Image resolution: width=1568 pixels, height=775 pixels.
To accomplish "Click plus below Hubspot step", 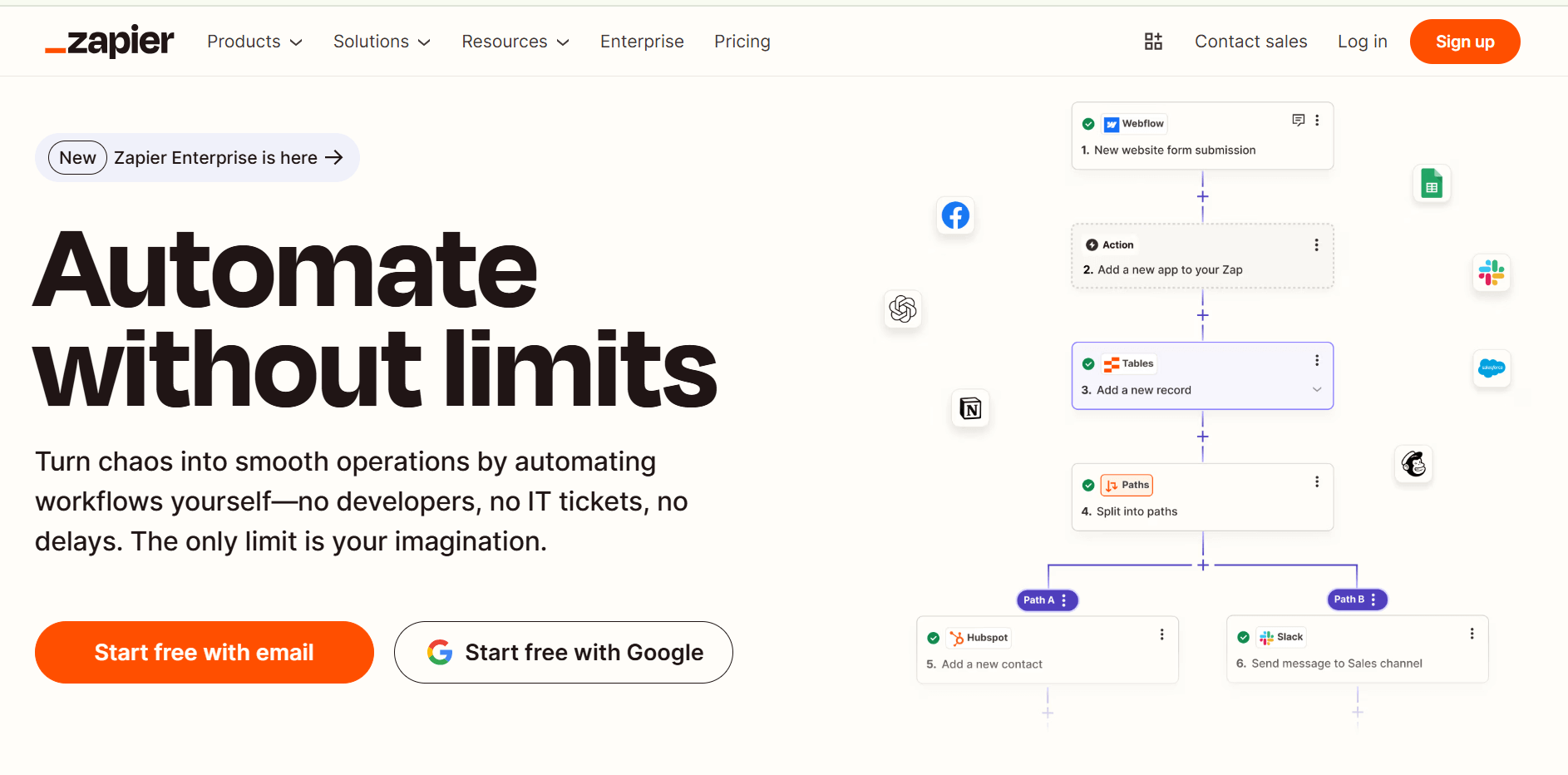I will point(1048,713).
